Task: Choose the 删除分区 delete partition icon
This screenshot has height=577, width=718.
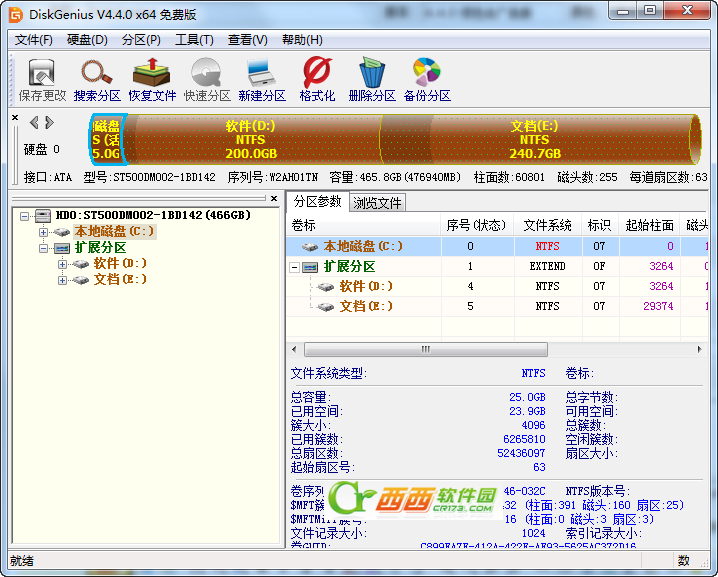Action: (x=372, y=79)
